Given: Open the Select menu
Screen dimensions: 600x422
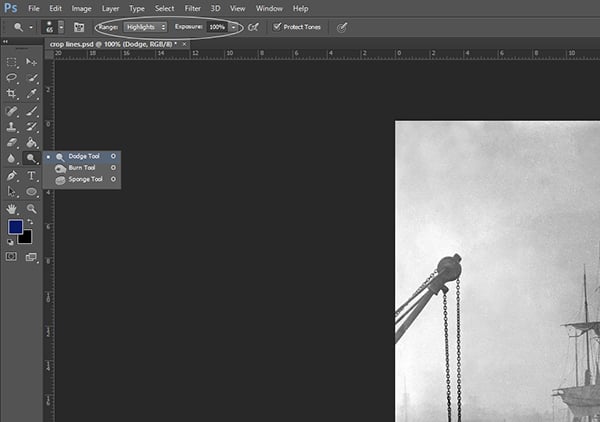Looking at the screenshot, I should (x=165, y=8).
